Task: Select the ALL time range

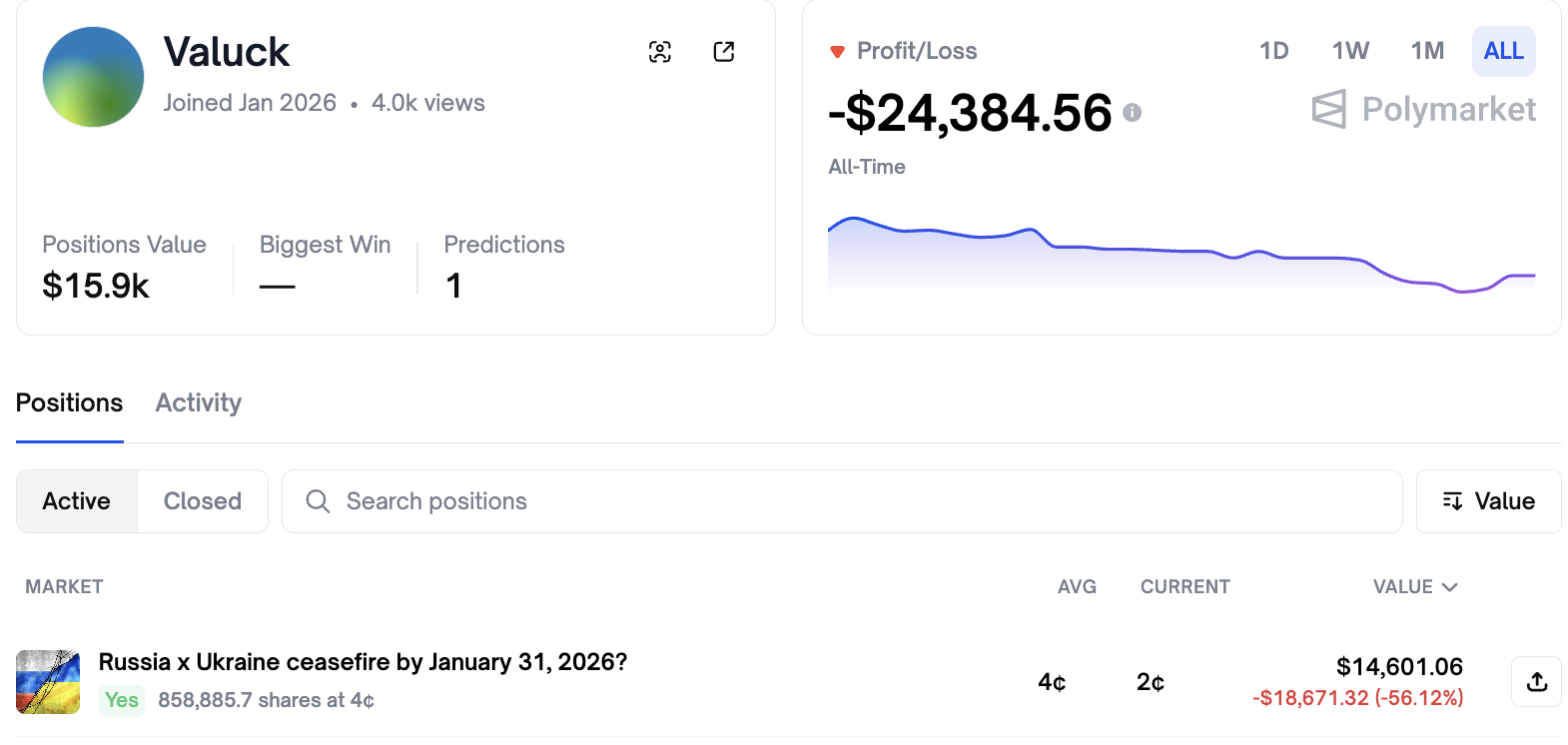Action: [x=1503, y=51]
